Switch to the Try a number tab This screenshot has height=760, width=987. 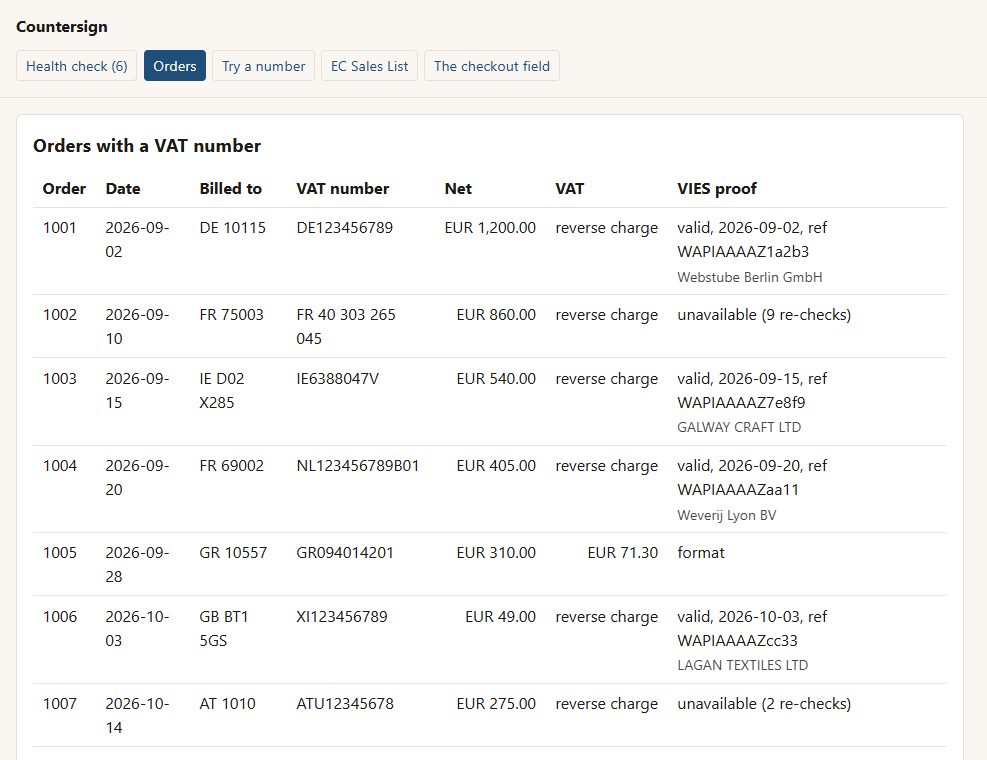[263, 66]
